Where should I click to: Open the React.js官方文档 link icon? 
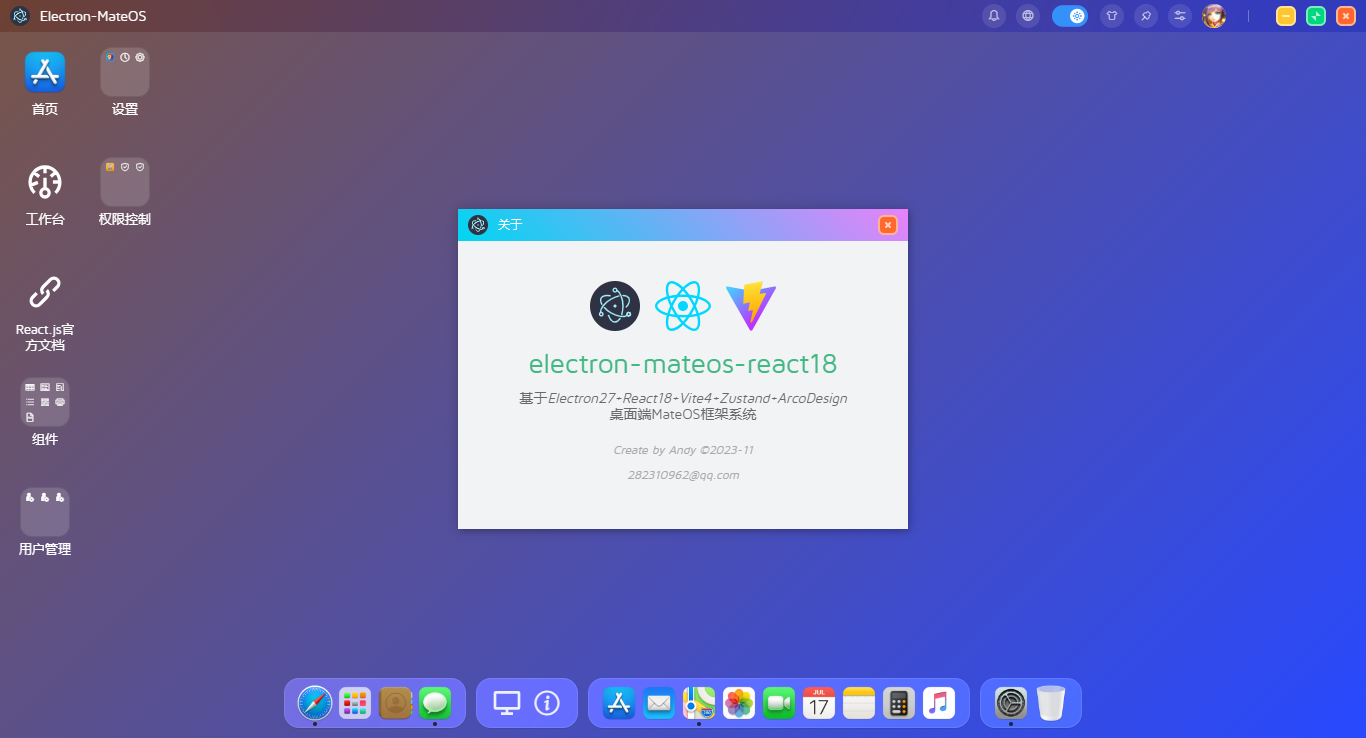[x=45, y=292]
